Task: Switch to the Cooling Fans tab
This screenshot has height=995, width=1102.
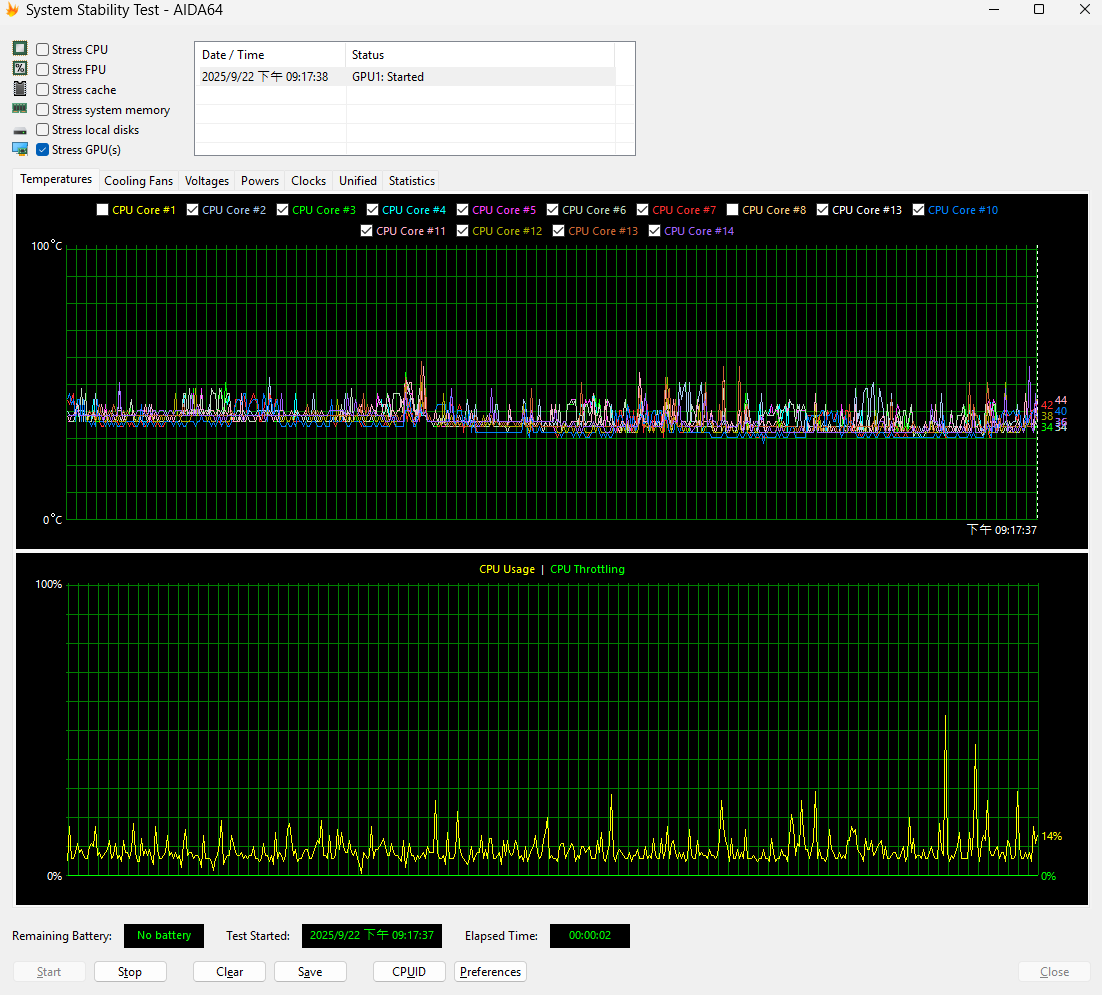Action: pos(138,181)
